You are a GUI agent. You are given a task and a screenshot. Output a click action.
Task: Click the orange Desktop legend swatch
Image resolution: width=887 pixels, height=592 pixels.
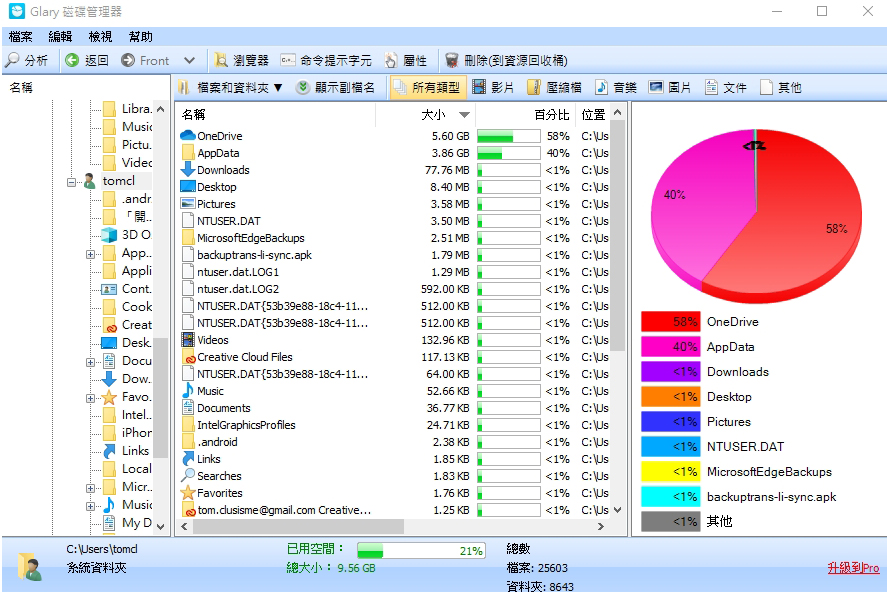click(x=670, y=397)
